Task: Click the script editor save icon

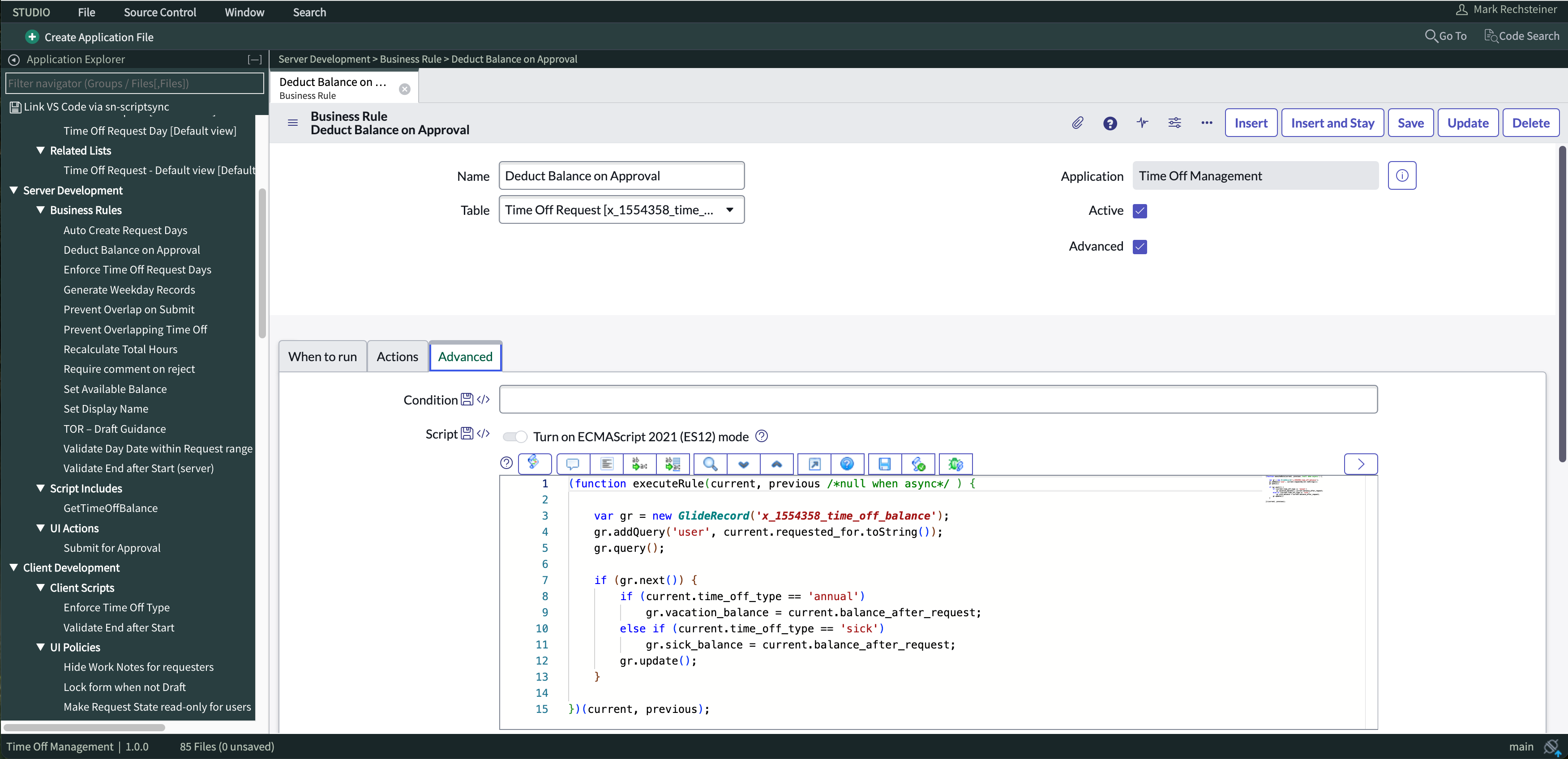Action: (x=884, y=464)
